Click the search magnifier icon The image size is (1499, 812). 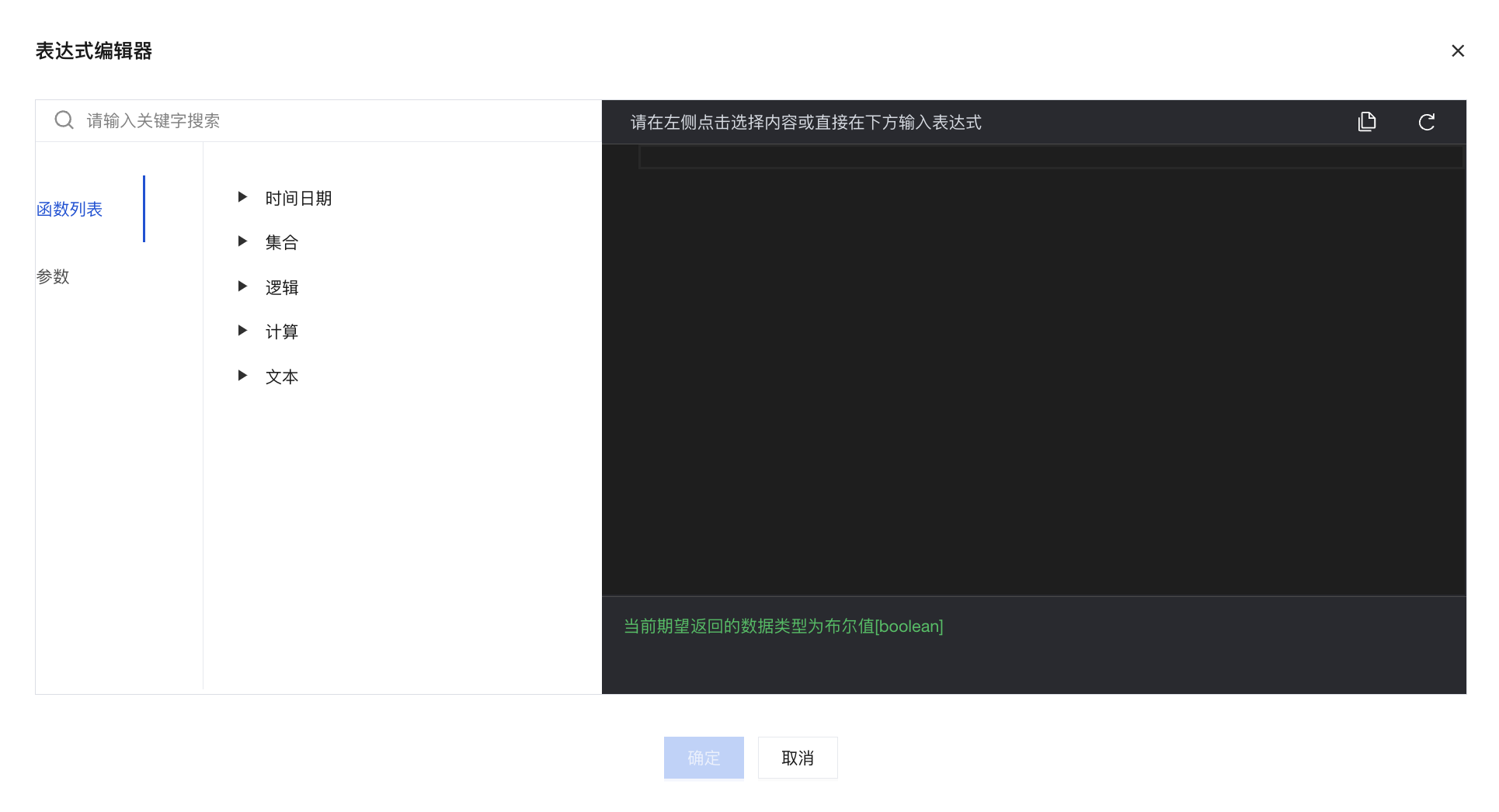pyautogui.click(x=64, y=120)
